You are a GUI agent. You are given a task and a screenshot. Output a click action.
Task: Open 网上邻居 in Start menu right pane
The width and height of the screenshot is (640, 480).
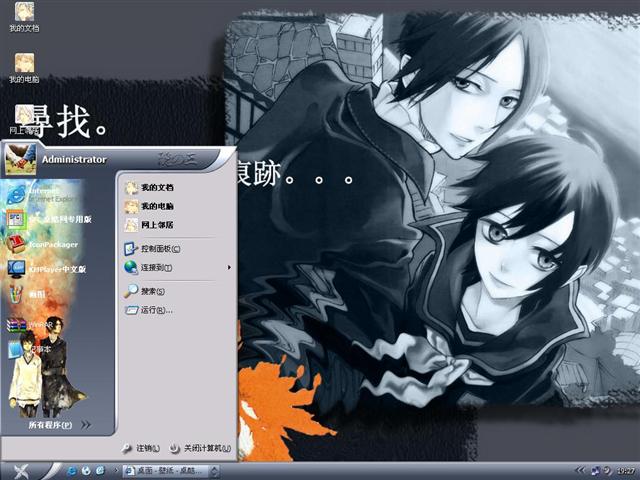(x=149, y=225)
